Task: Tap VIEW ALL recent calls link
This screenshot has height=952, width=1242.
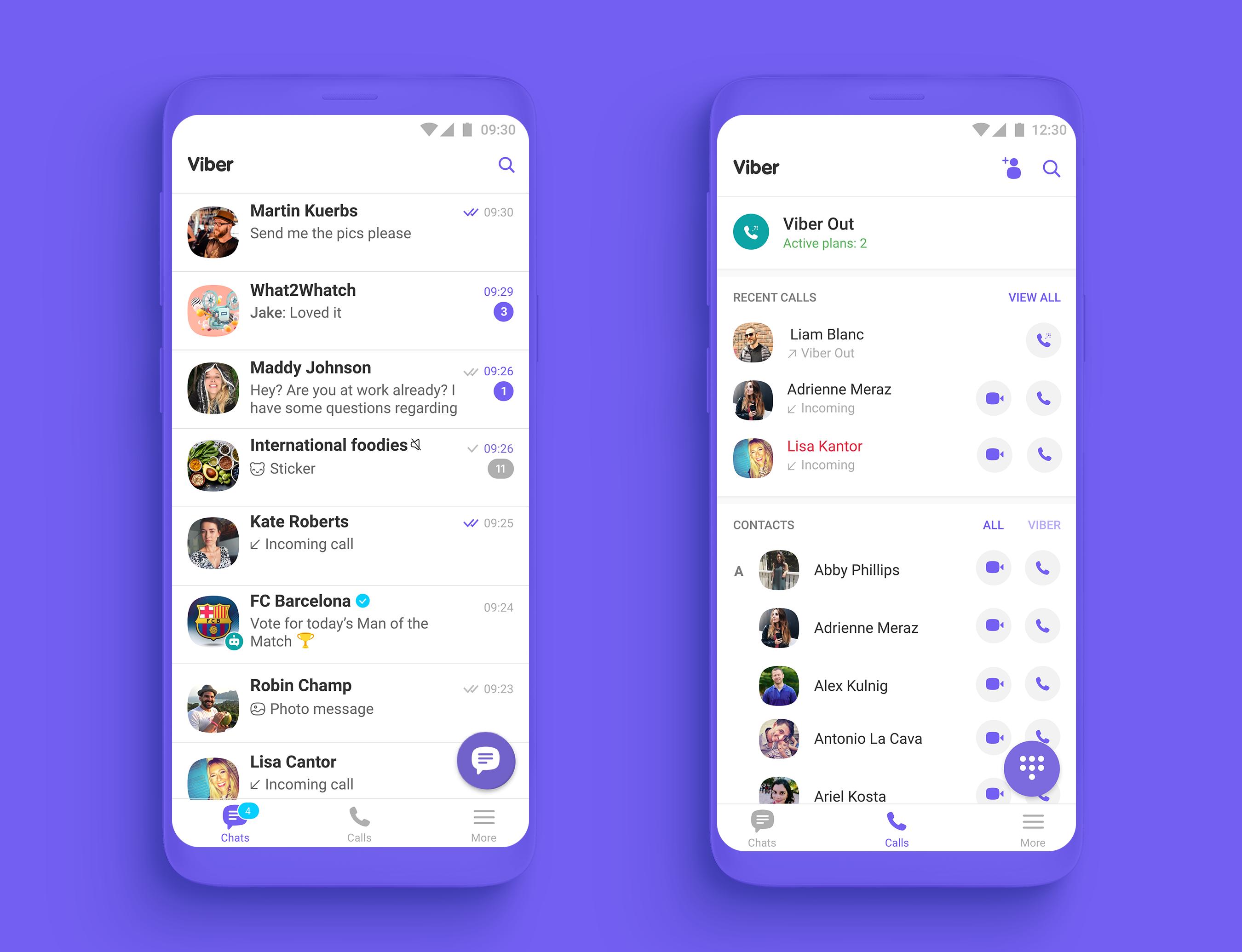Action: pyautogui.click(x=1036, y=297)
